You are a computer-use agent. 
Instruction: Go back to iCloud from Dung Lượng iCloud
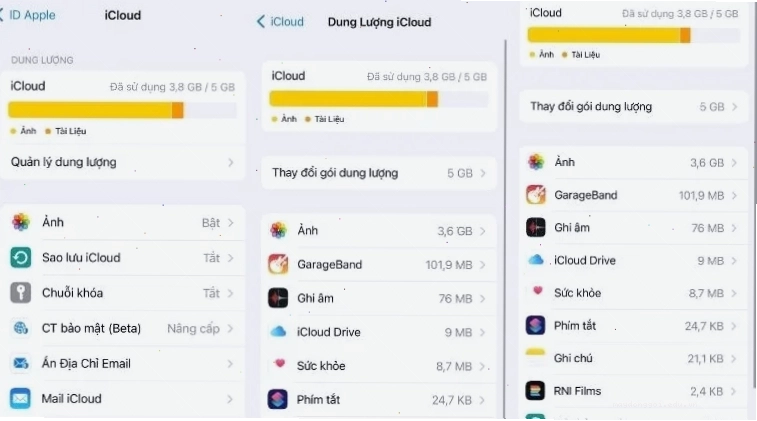pos(280,22)
